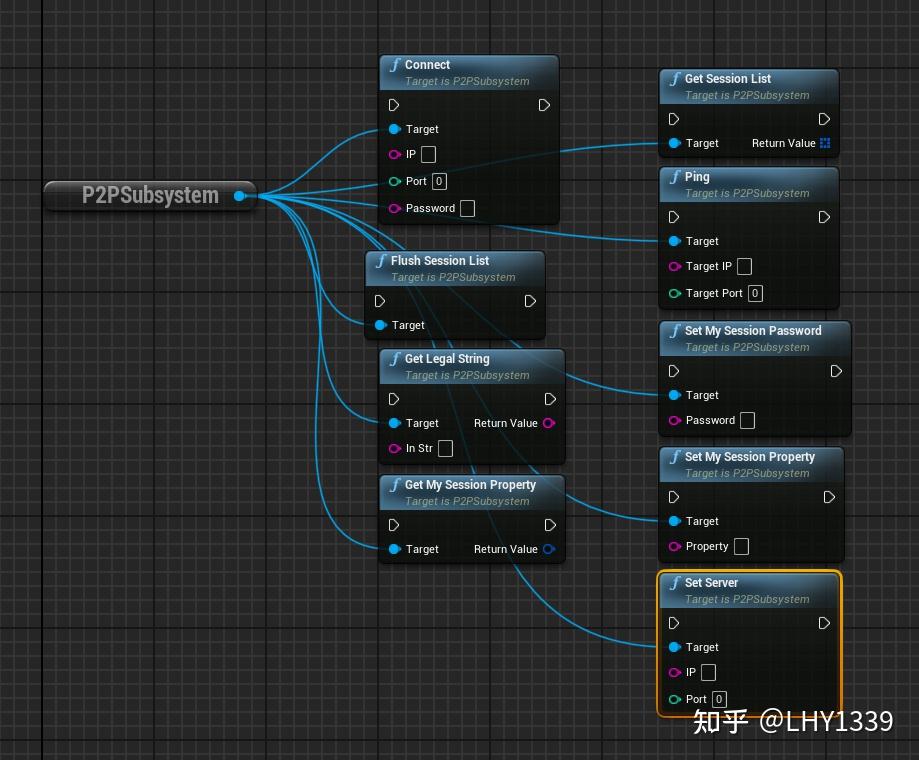Click the Password box on Set My Session Password
Viewport: 919px width, 760px height.
[x=746, y=420]
